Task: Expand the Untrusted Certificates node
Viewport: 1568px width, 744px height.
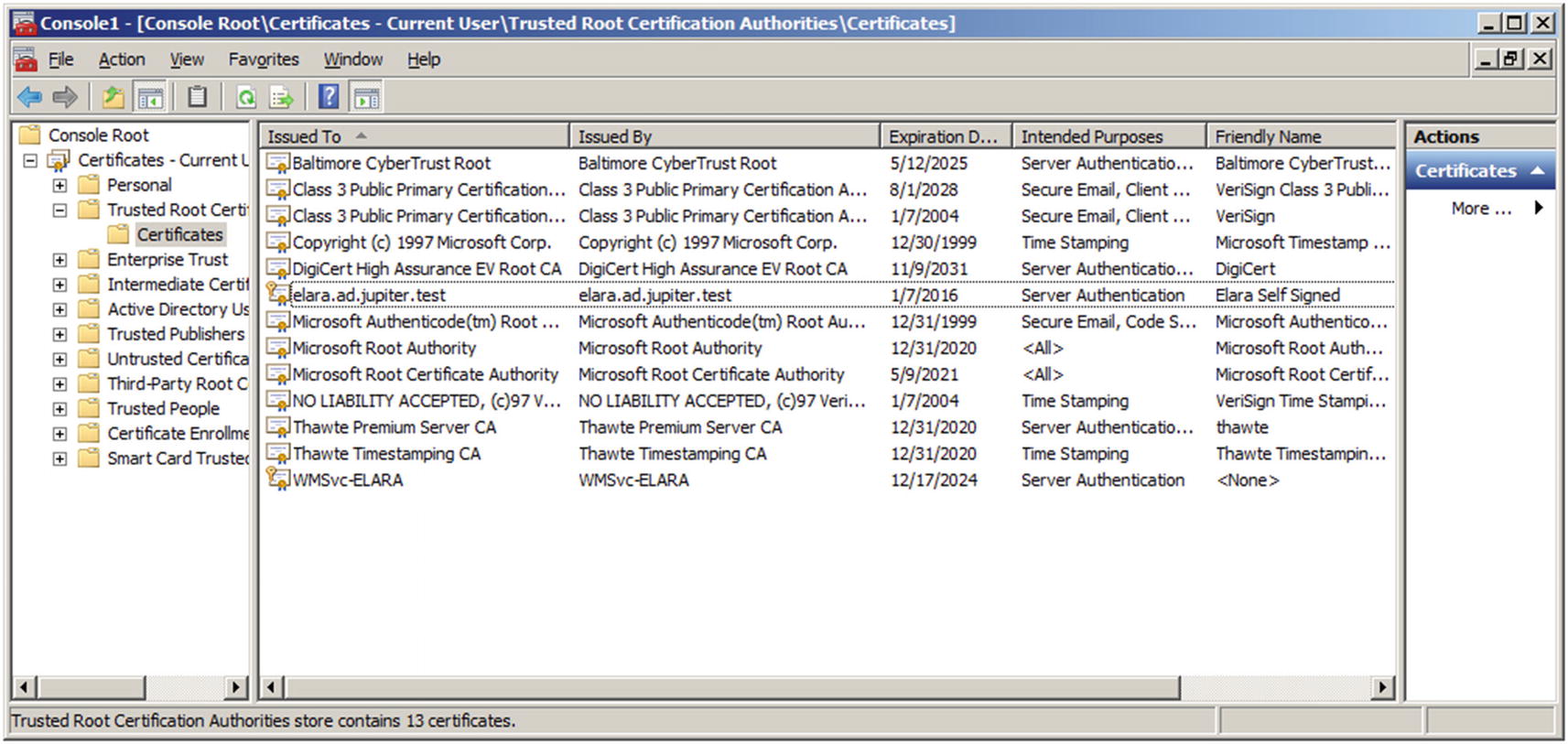Action: coord(59,360)
